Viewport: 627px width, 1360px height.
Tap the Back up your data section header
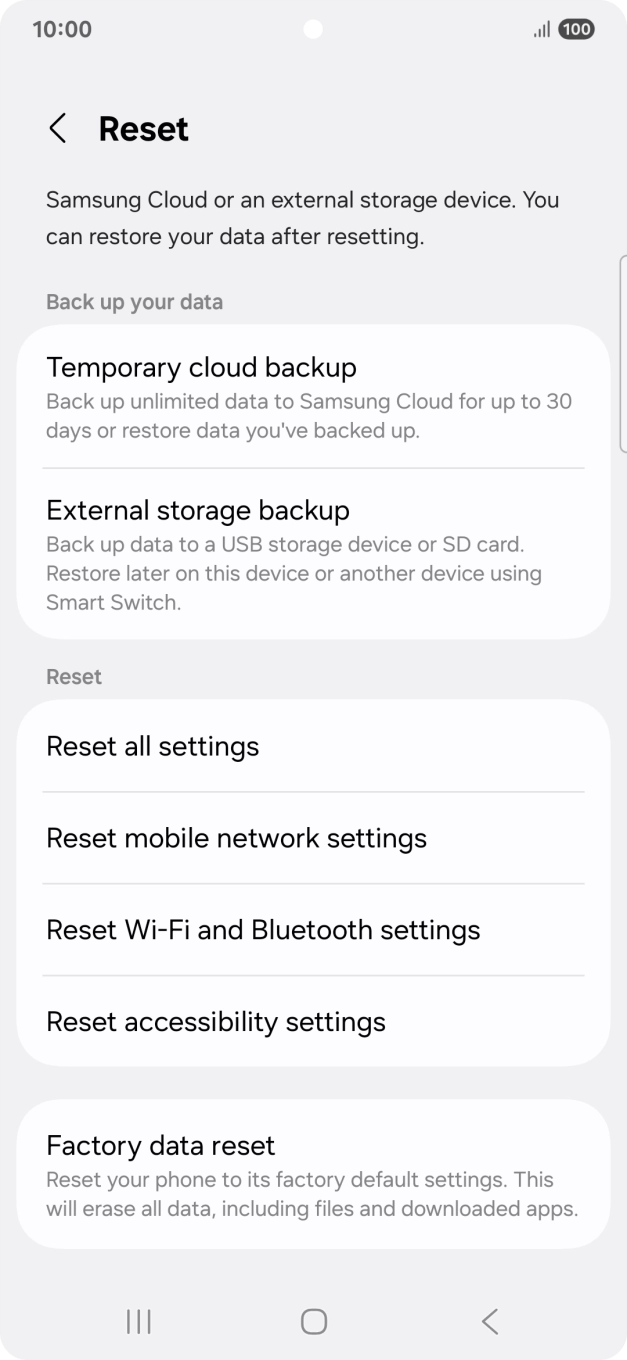(134, 301)
